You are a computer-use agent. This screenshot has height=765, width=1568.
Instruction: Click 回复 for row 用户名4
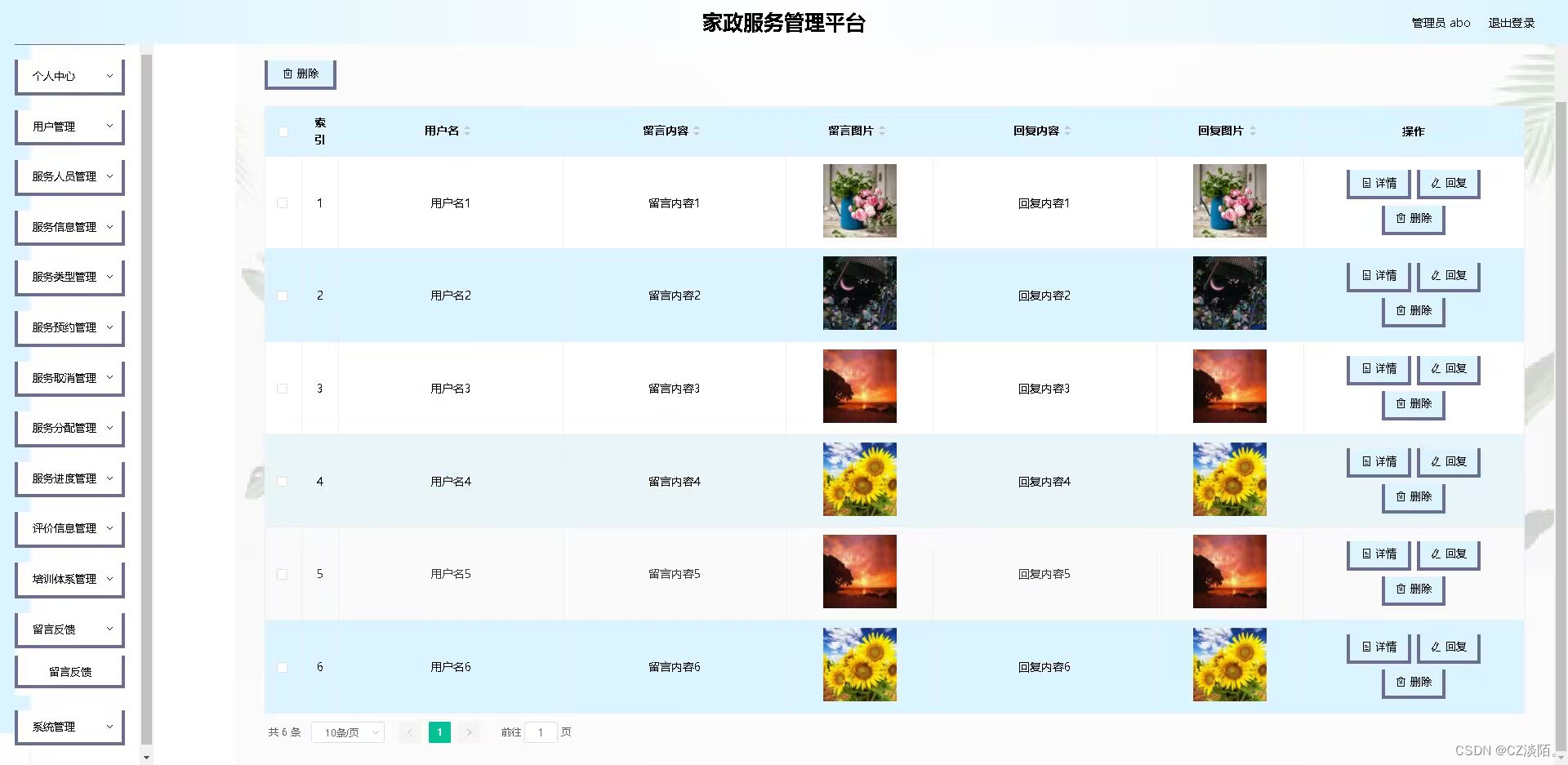pyautogui.click(x=1448, y=462)
